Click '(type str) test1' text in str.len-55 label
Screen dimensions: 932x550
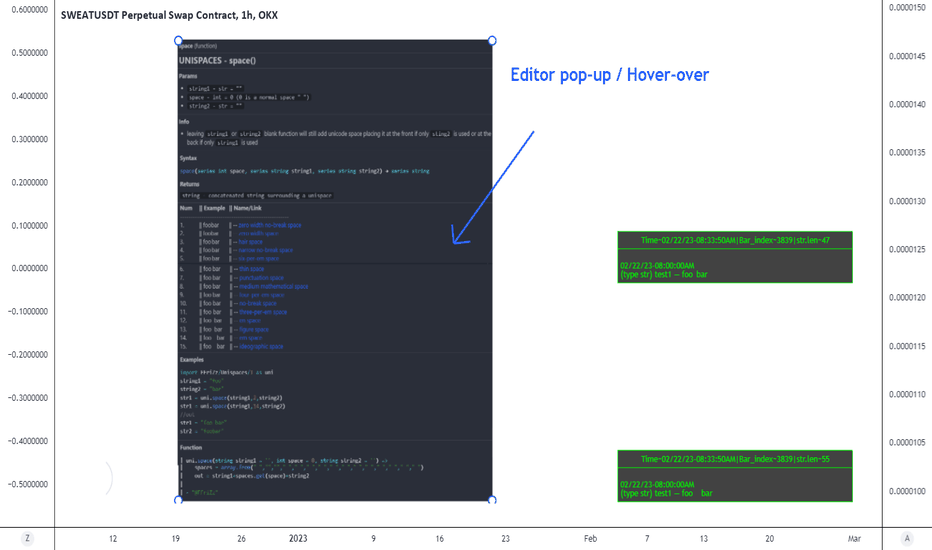pyautogui.click(x=646, y=494)
